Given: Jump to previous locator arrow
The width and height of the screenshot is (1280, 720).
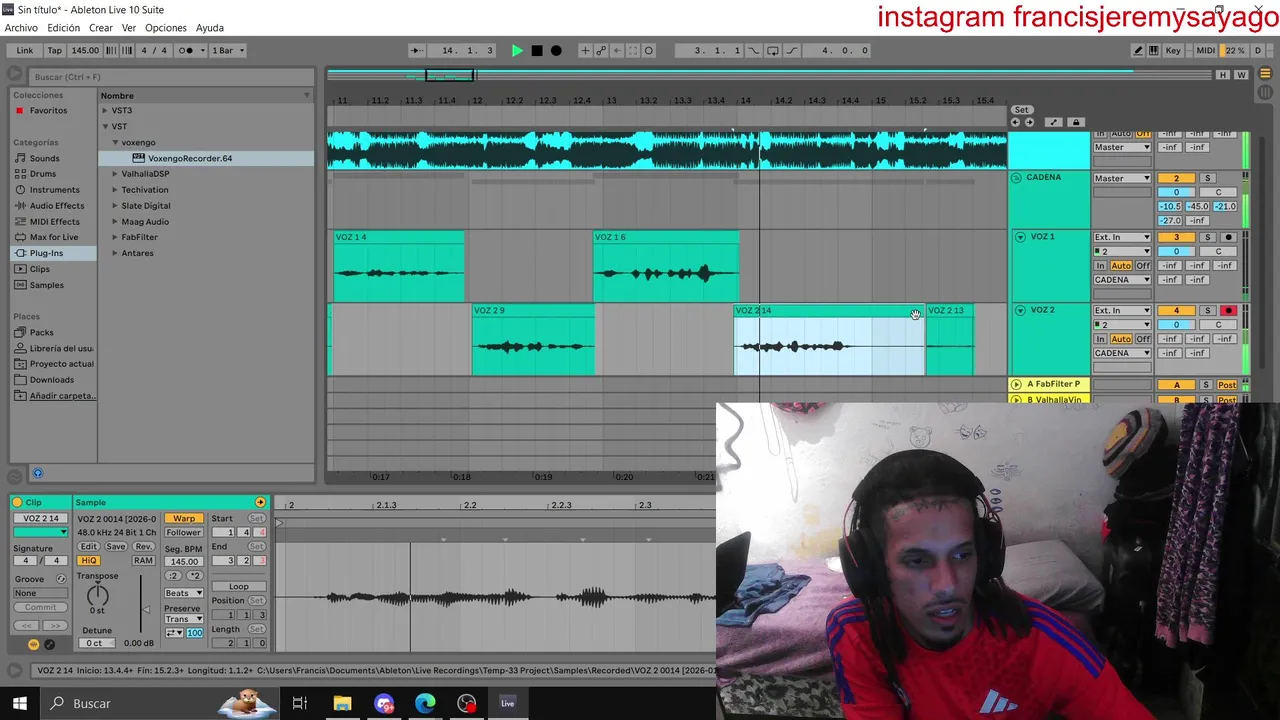Looking at the screenshot, I should (1015, 122).
